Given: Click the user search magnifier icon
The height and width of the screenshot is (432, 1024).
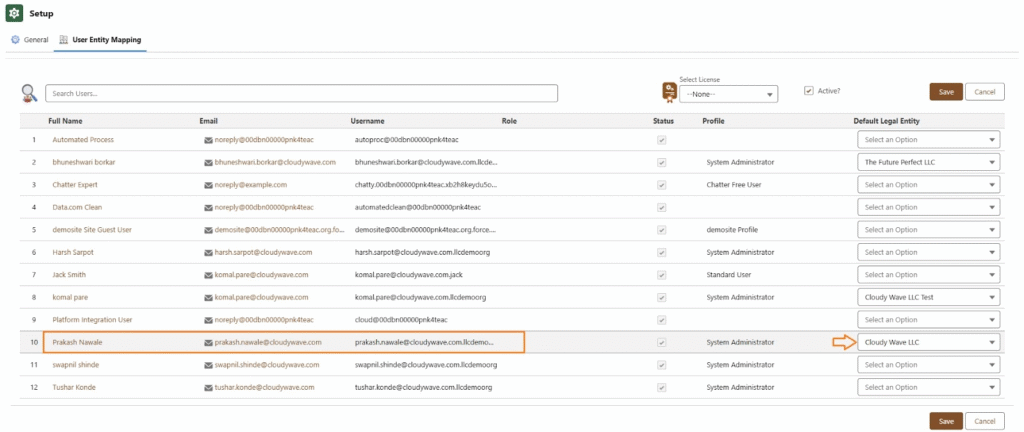Looking at the screenshot, I should pyautogui.click(x=29, y=93).
